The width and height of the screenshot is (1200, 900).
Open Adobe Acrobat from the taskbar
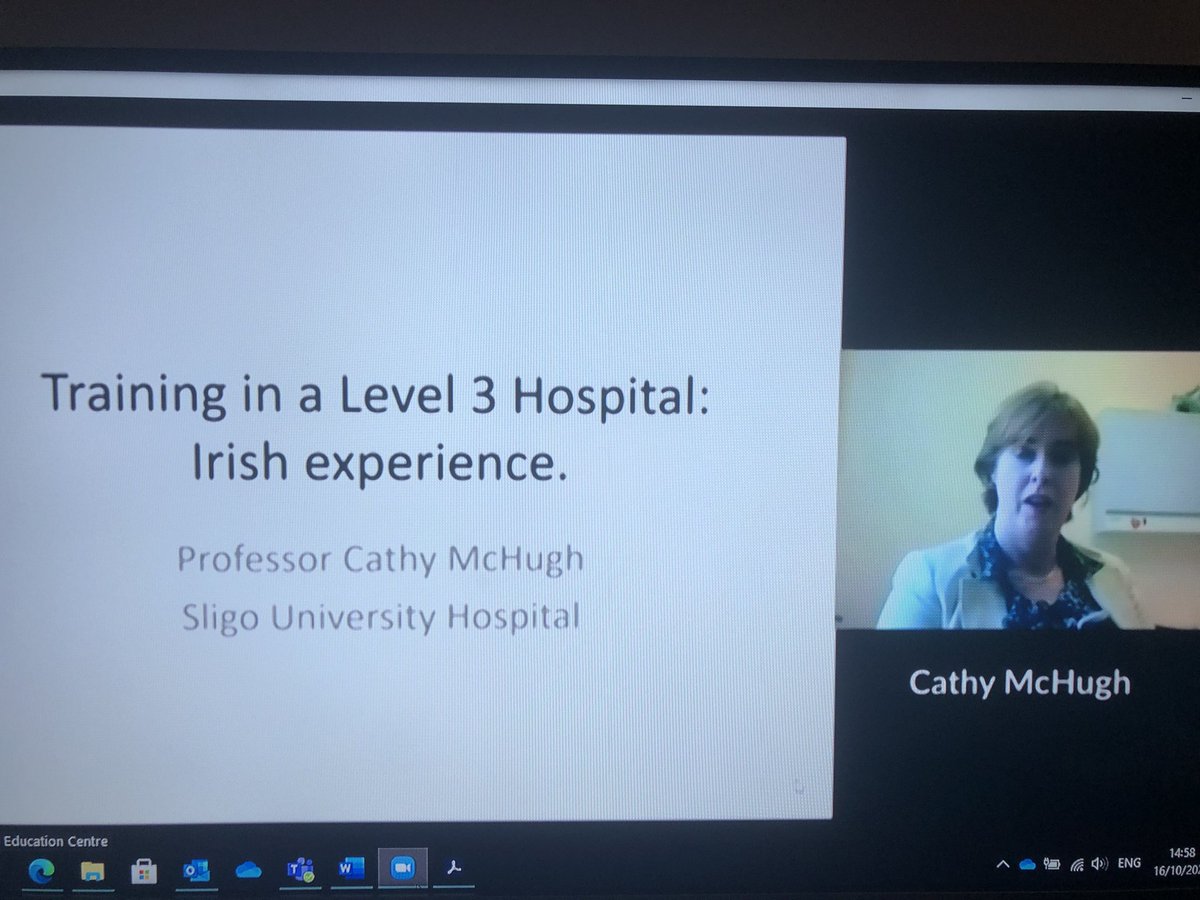[453, 869]
